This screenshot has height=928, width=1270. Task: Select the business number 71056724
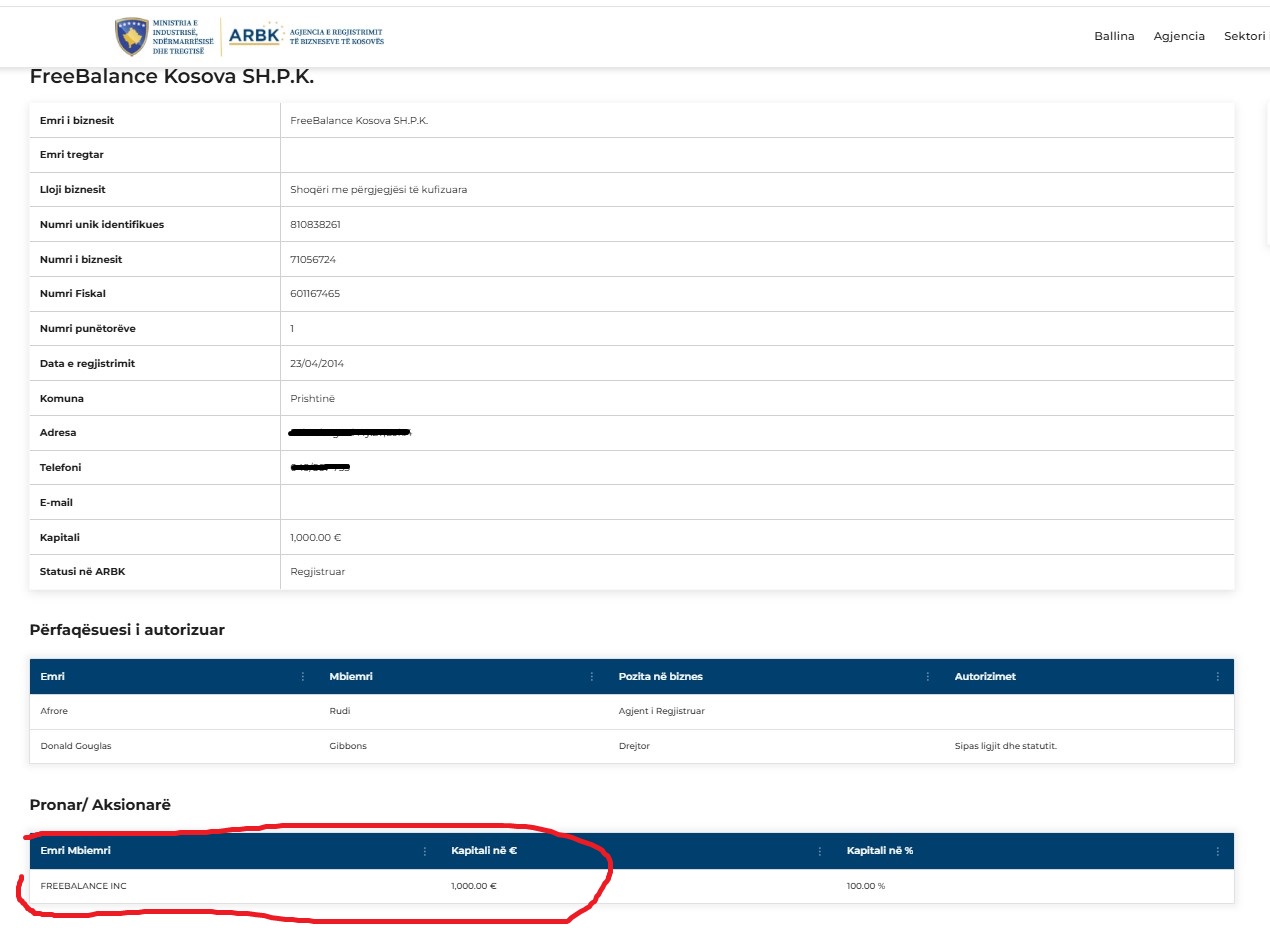[x=313, y=260]
